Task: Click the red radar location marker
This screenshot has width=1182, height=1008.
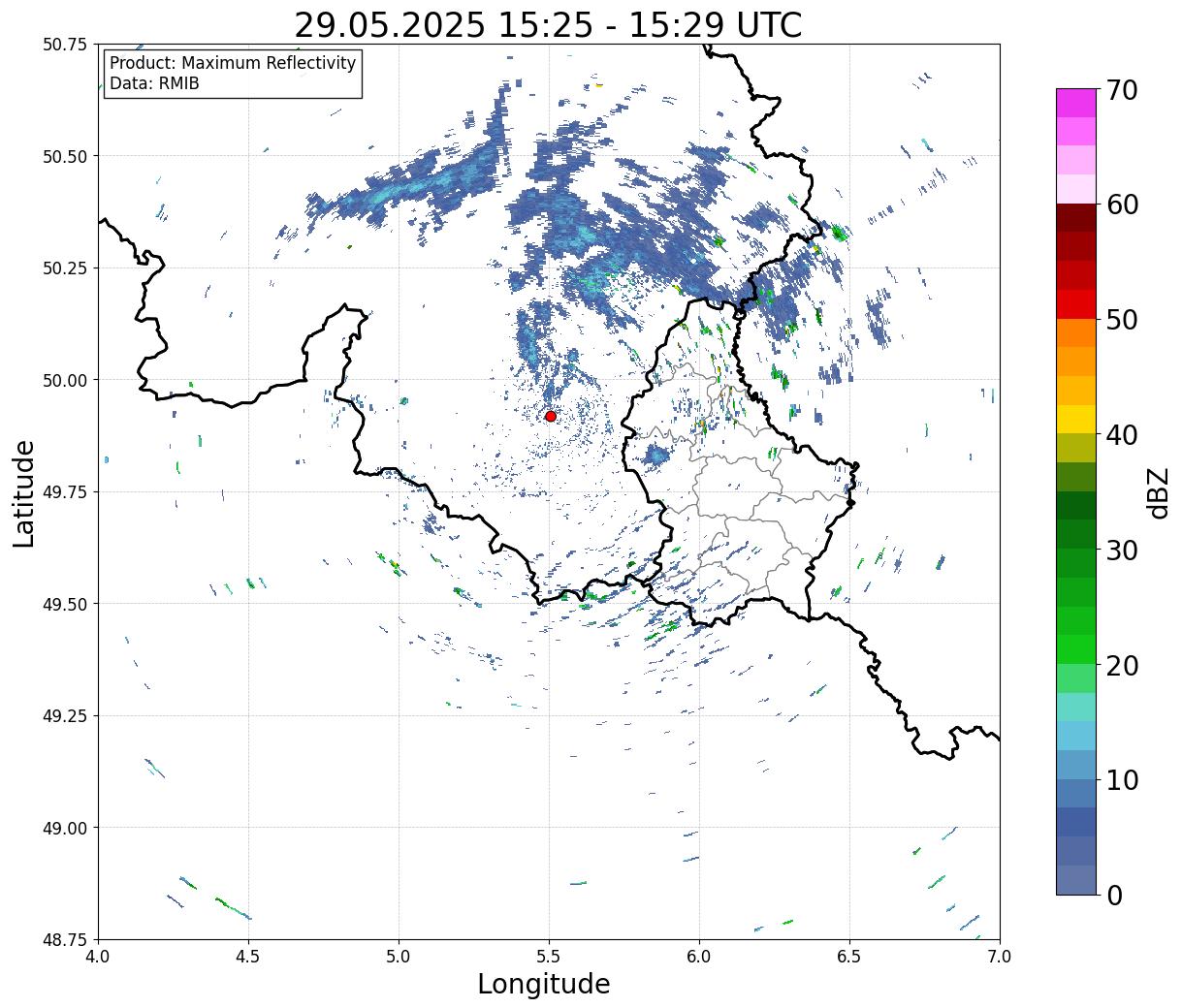Action: pos(550,416)
